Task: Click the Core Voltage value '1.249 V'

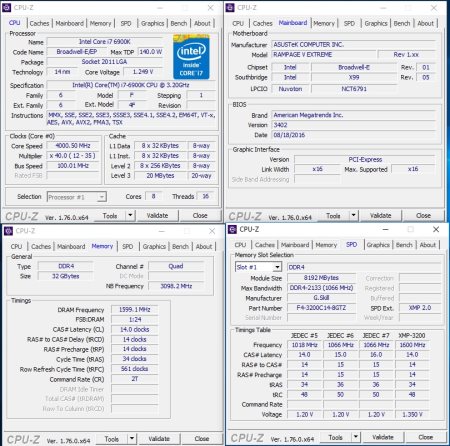Action: click(143, 72)
